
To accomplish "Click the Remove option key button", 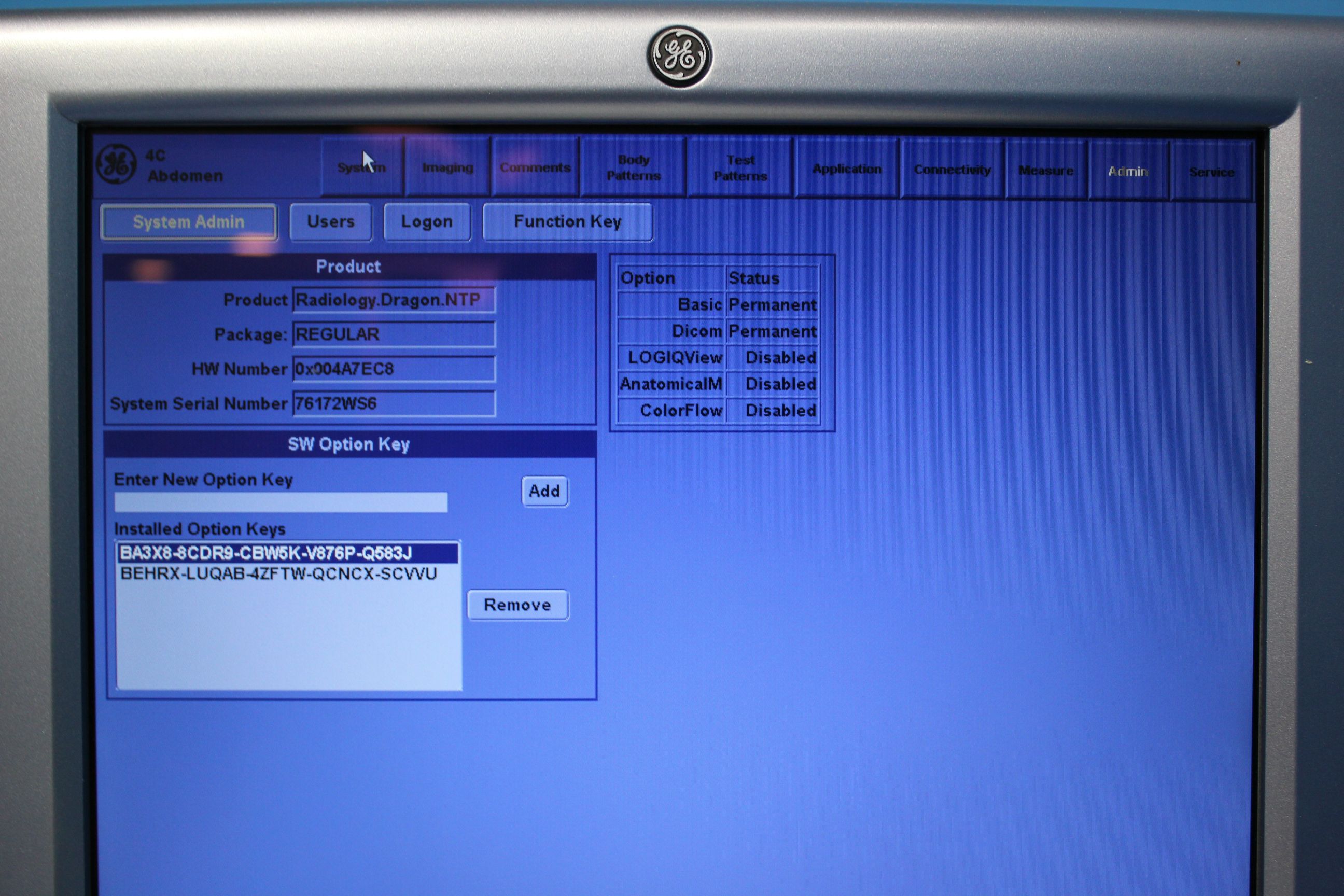I will click(x=517, y=605).
